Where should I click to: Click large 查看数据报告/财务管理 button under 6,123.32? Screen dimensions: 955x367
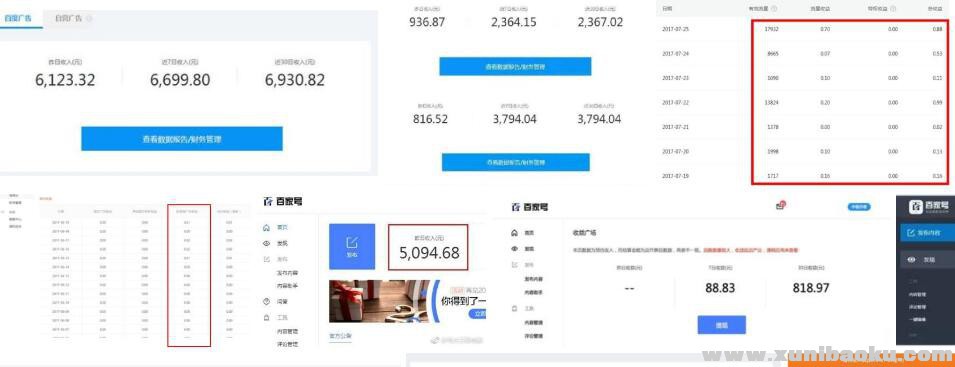tap(182, 139)
